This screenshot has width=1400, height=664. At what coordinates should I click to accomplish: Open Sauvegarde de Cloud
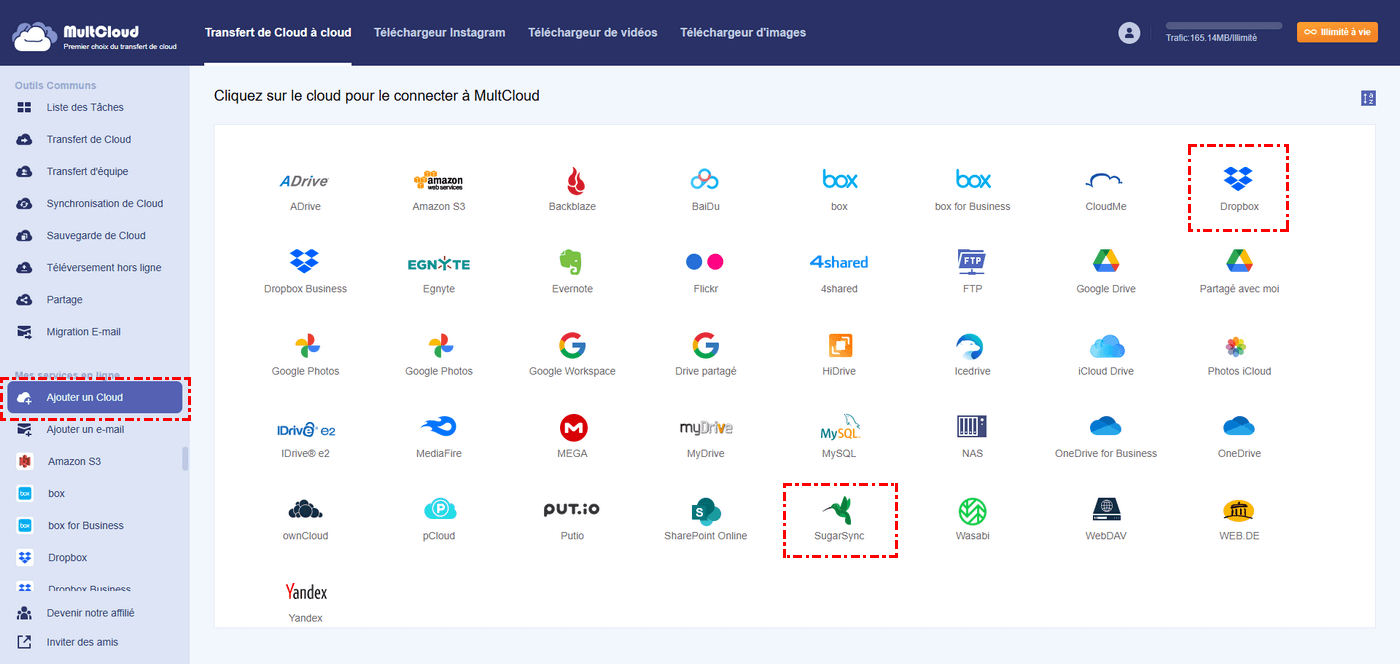[x=95, y=235]
